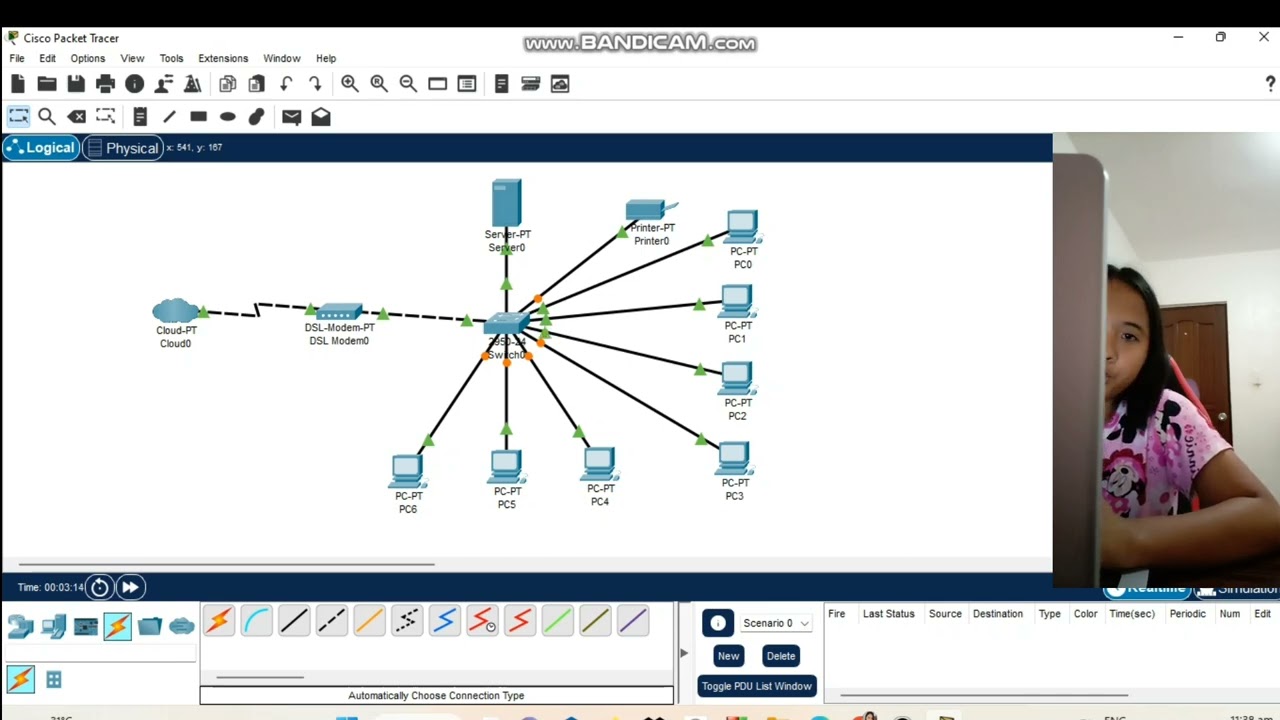
Task: Reset zoom level icon
Action: [379, 84]
